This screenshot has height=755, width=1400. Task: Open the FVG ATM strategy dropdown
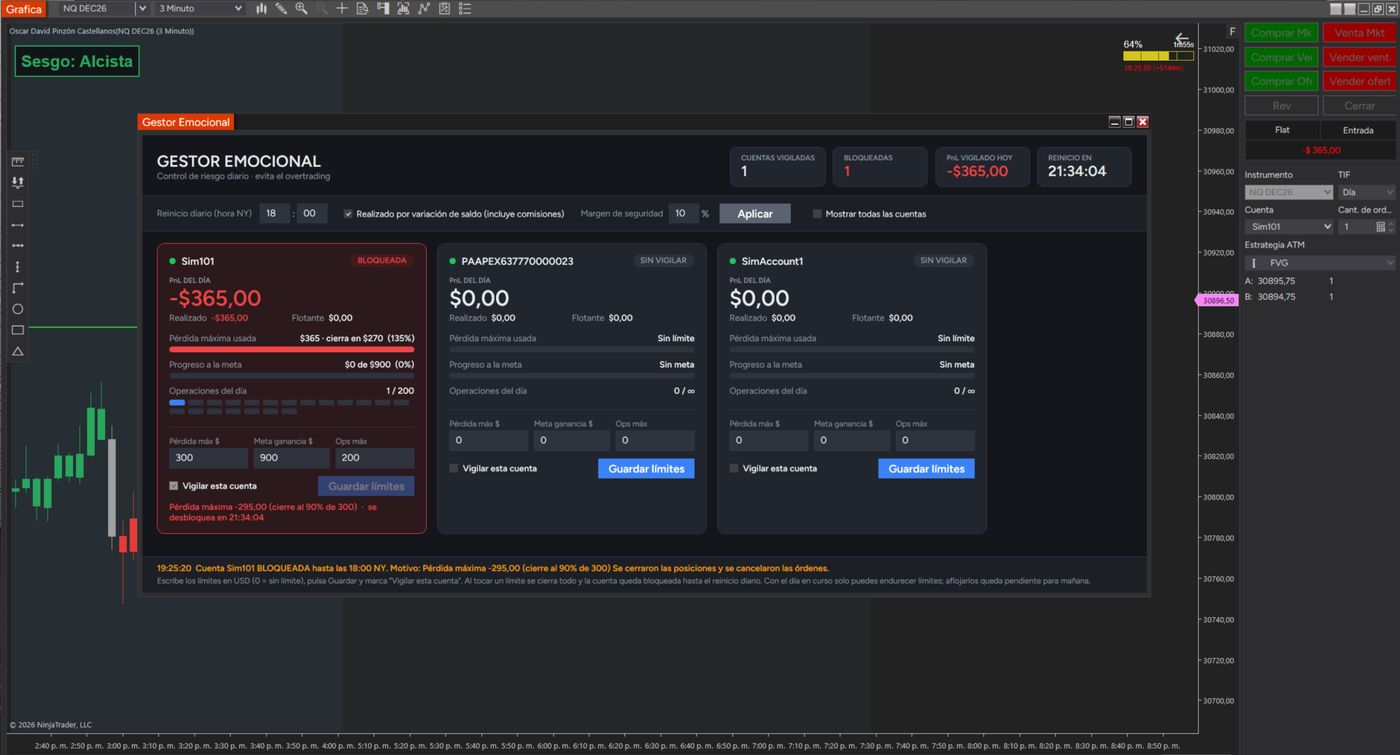1320,263
